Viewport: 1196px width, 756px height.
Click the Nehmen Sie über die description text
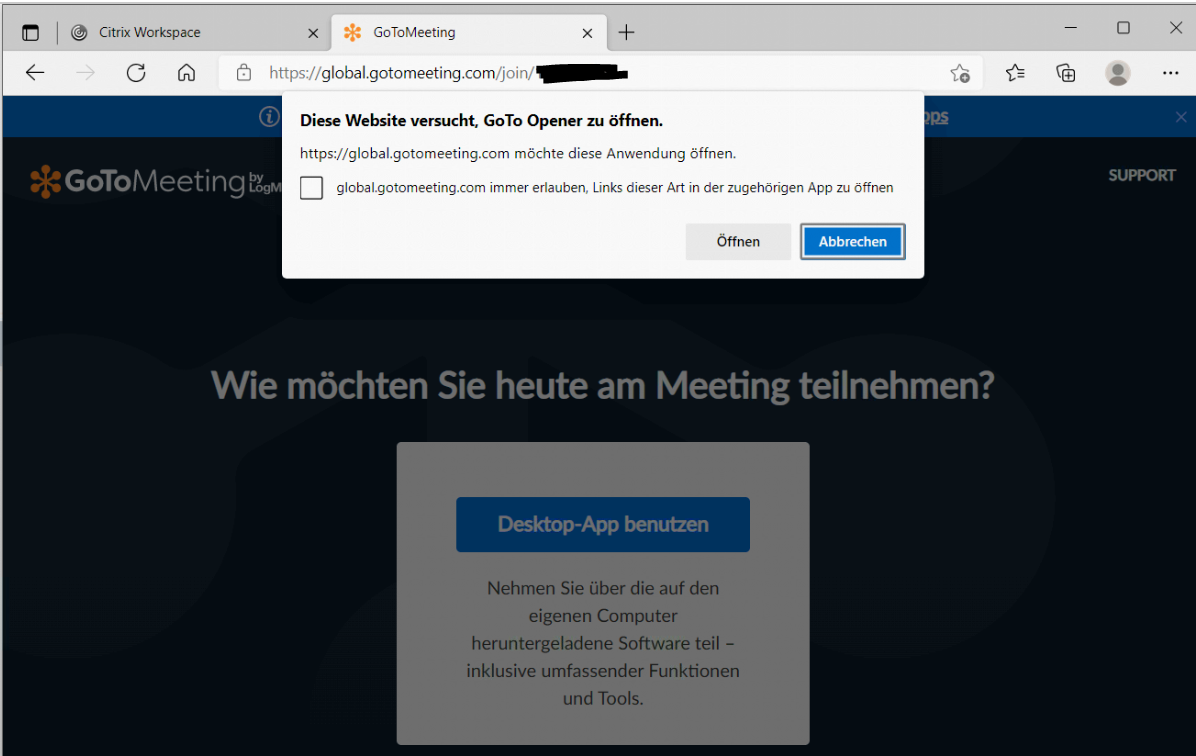(x=603, y=643)
